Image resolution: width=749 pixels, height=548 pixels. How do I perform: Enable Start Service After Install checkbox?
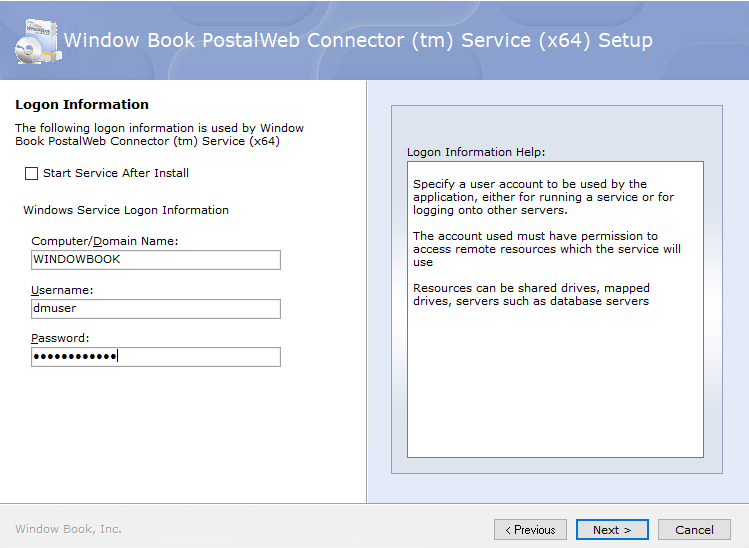tap(32, 173)
